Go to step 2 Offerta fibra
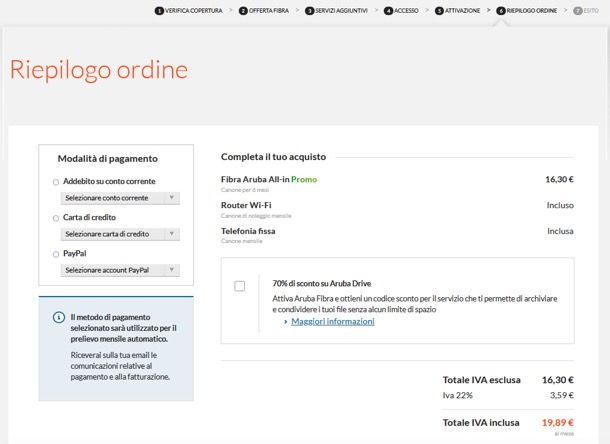 [x=264, y=11]
